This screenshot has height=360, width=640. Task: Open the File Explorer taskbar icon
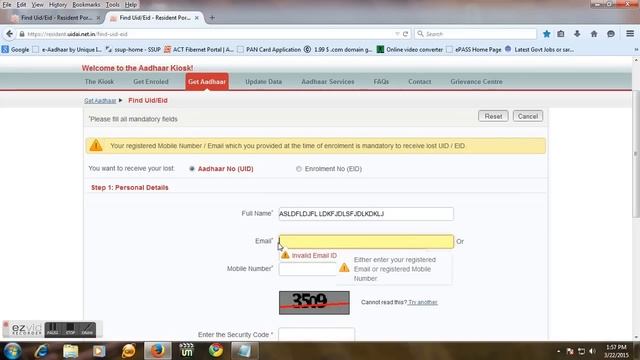point(71,351)
